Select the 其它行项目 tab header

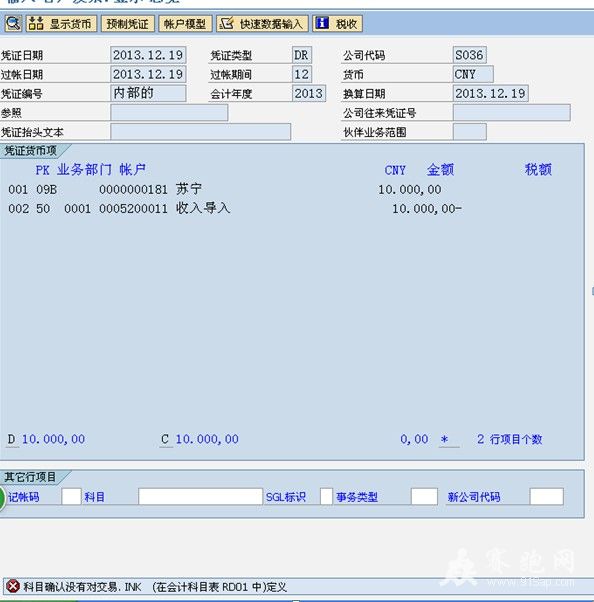pyautogui.click(x=33, y=477)
